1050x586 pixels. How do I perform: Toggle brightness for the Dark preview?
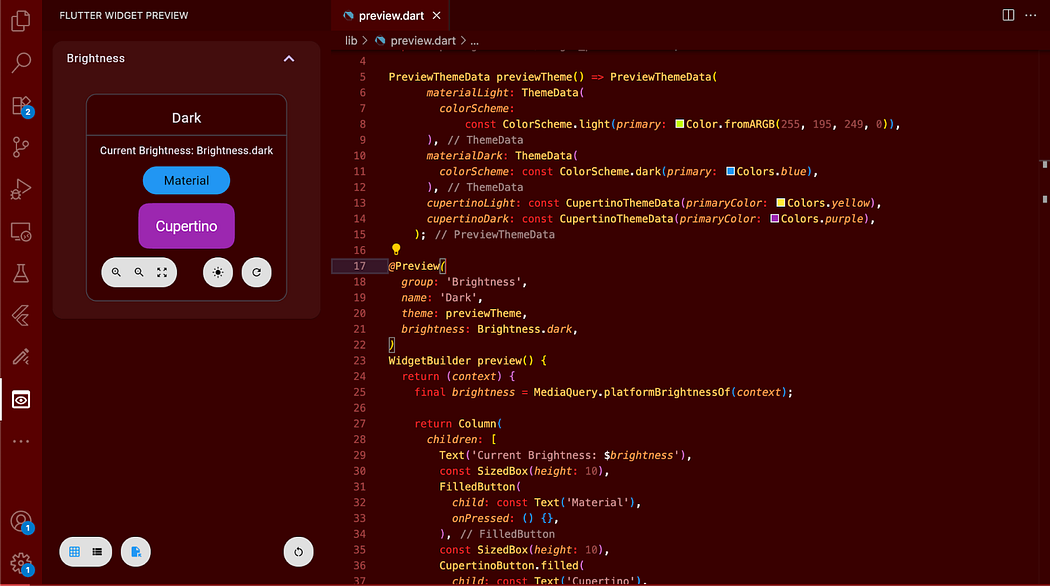(218, 272)
